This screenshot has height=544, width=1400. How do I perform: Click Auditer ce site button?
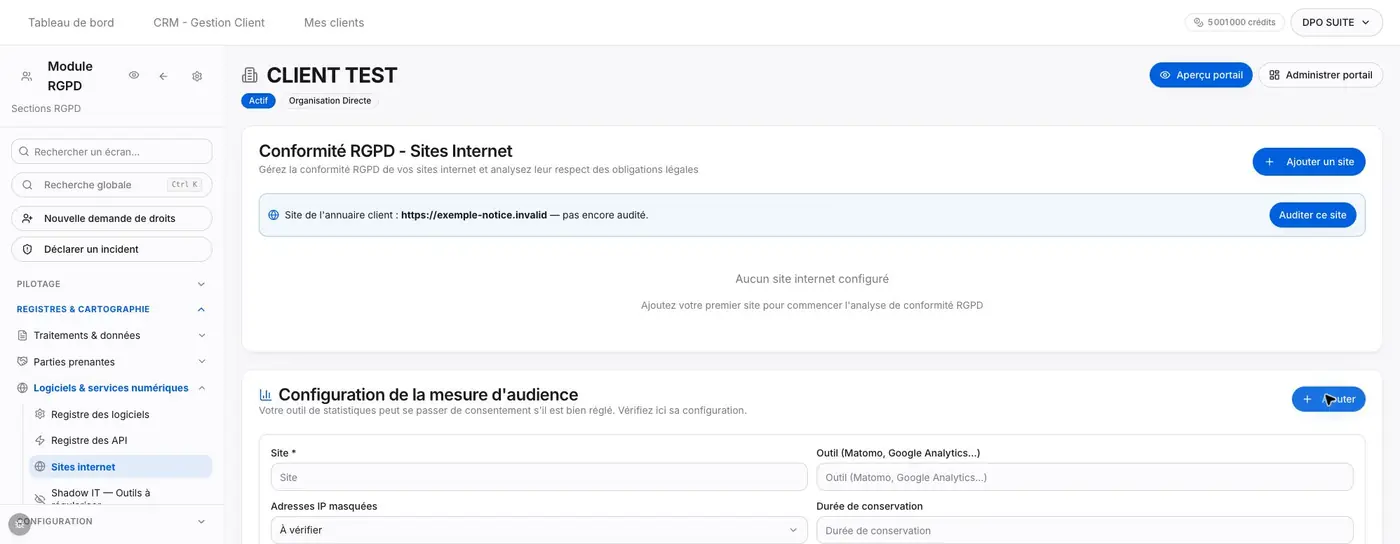tap(1313, 215)
